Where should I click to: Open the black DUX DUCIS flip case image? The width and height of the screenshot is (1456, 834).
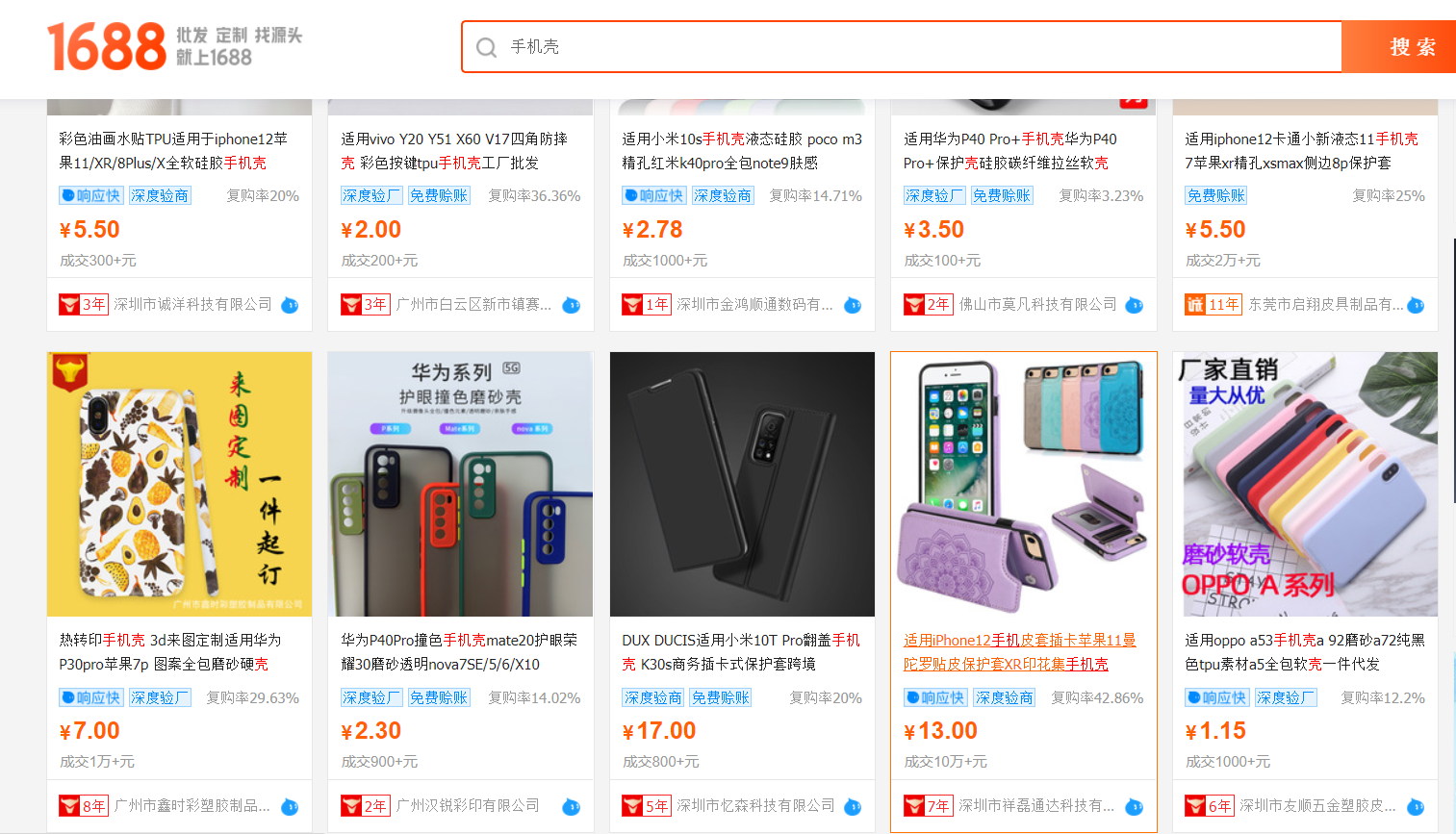click(x=742, y=484)
